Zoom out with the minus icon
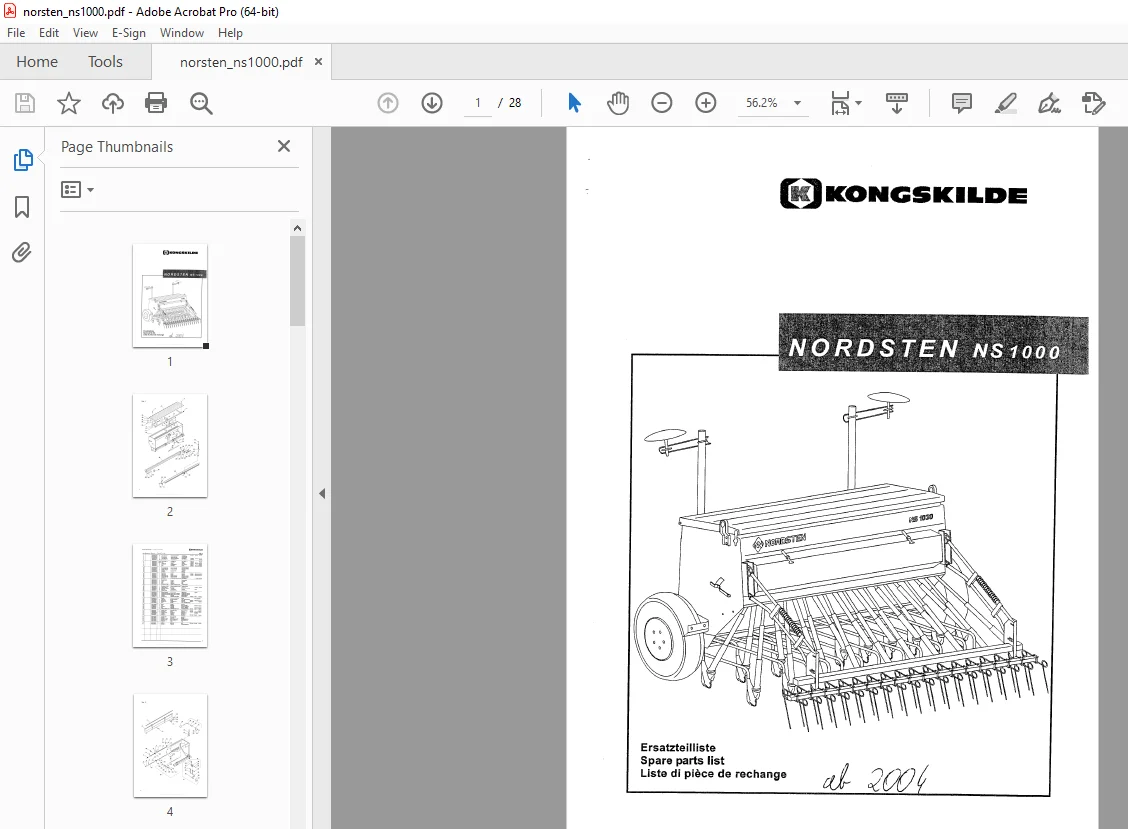1128x829 pixels. point(661,103)
